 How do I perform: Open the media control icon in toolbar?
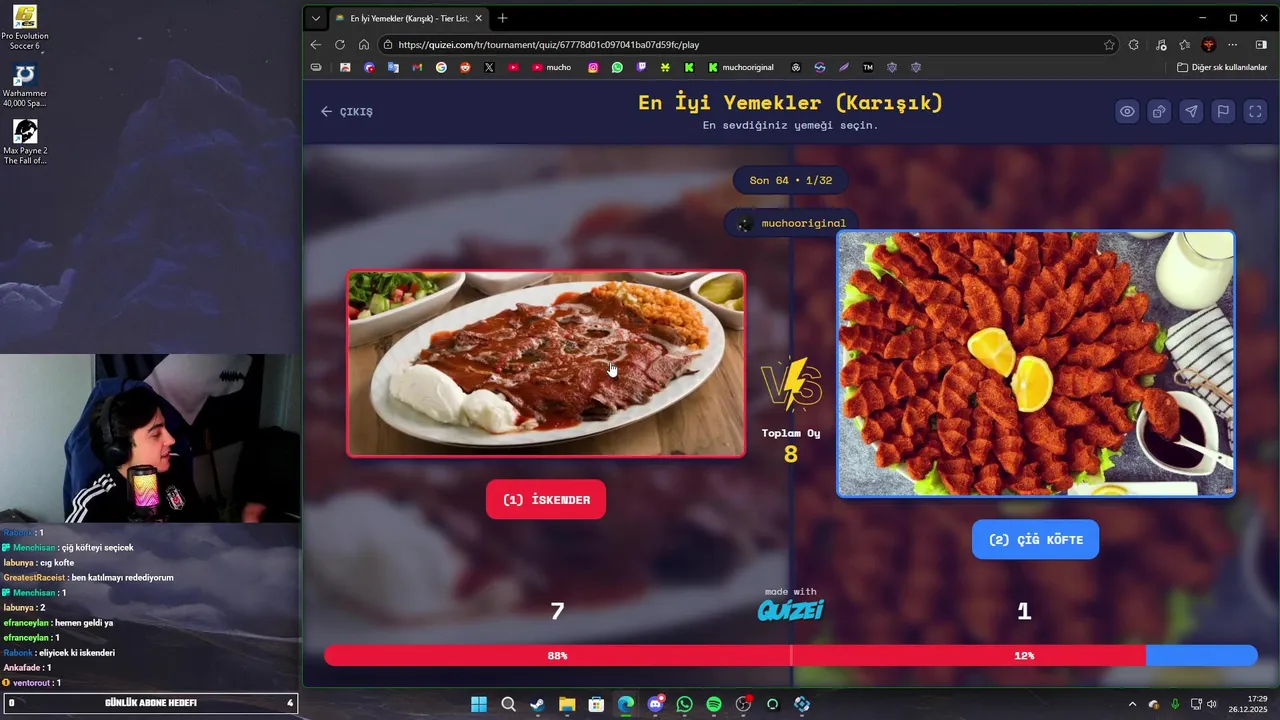tap(1160, 45)
